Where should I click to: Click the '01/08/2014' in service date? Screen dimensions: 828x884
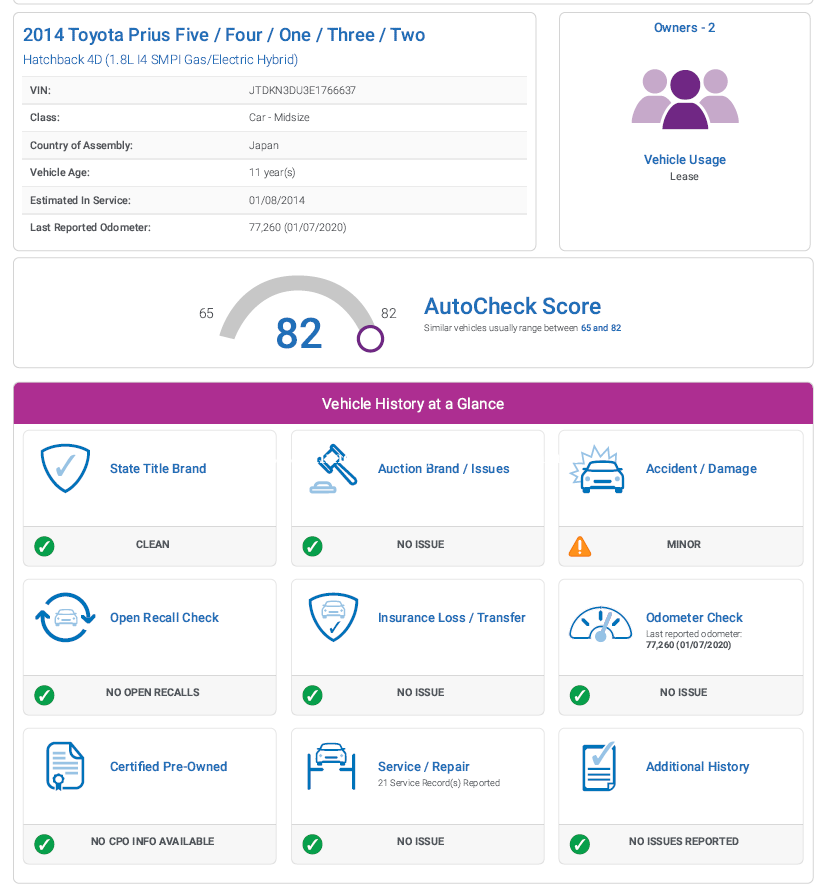(277, 200)
